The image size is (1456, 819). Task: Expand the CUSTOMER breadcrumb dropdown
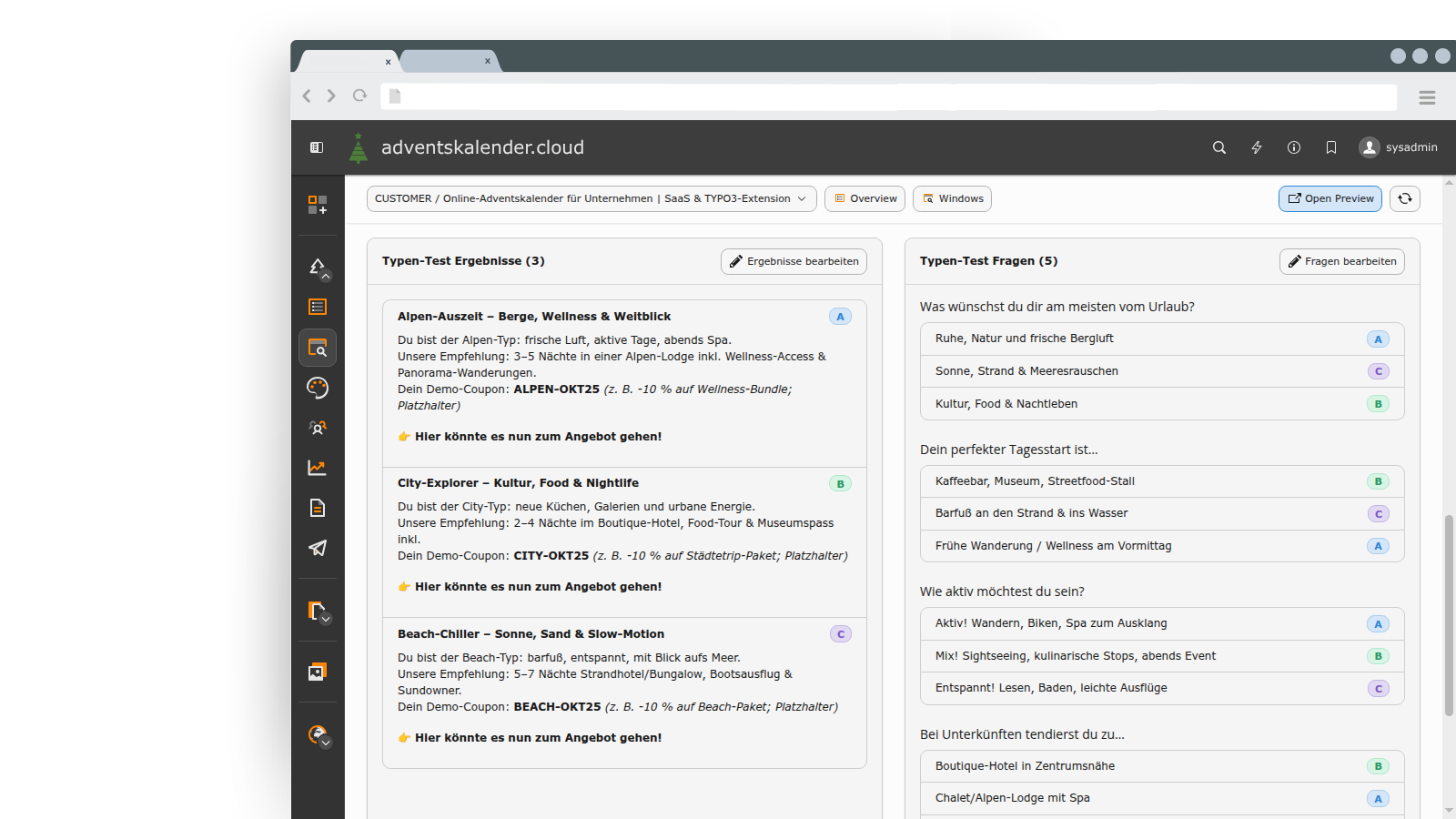591,198
